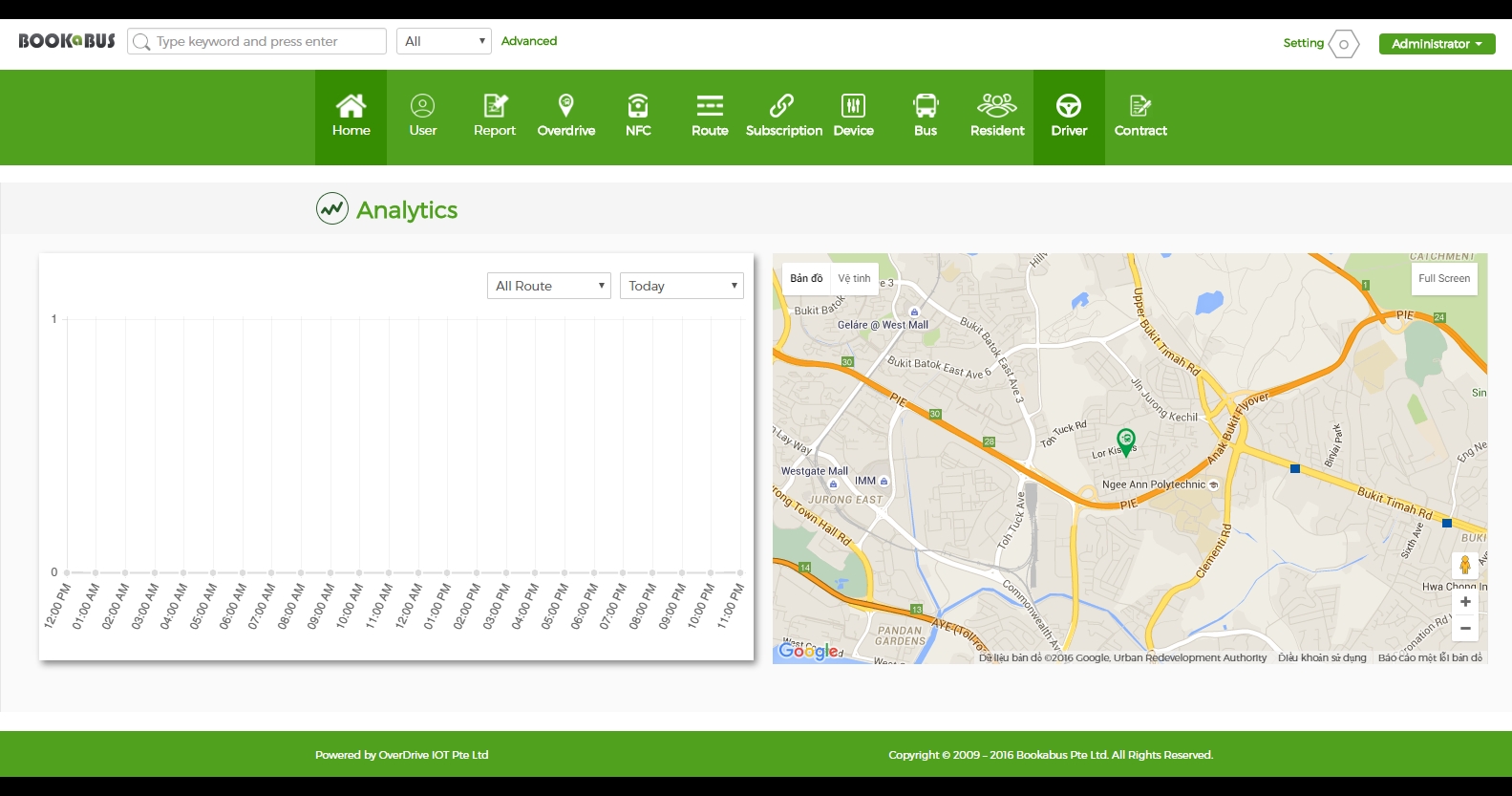Expand the All Route dropdown
Viewport: 1512px width, 796px height.
pos(548,286)
